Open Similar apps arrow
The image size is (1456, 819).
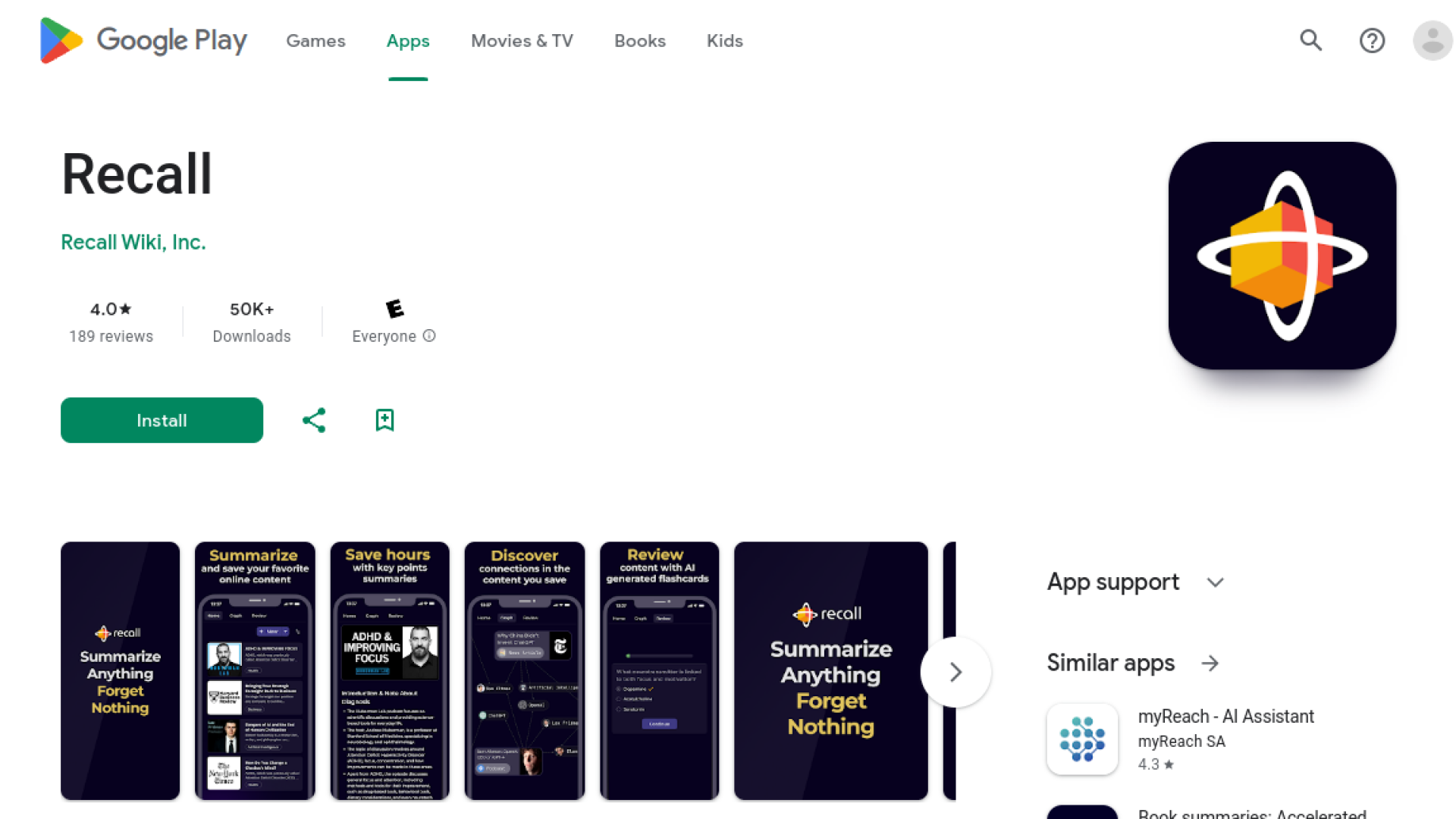[1210, 664]
